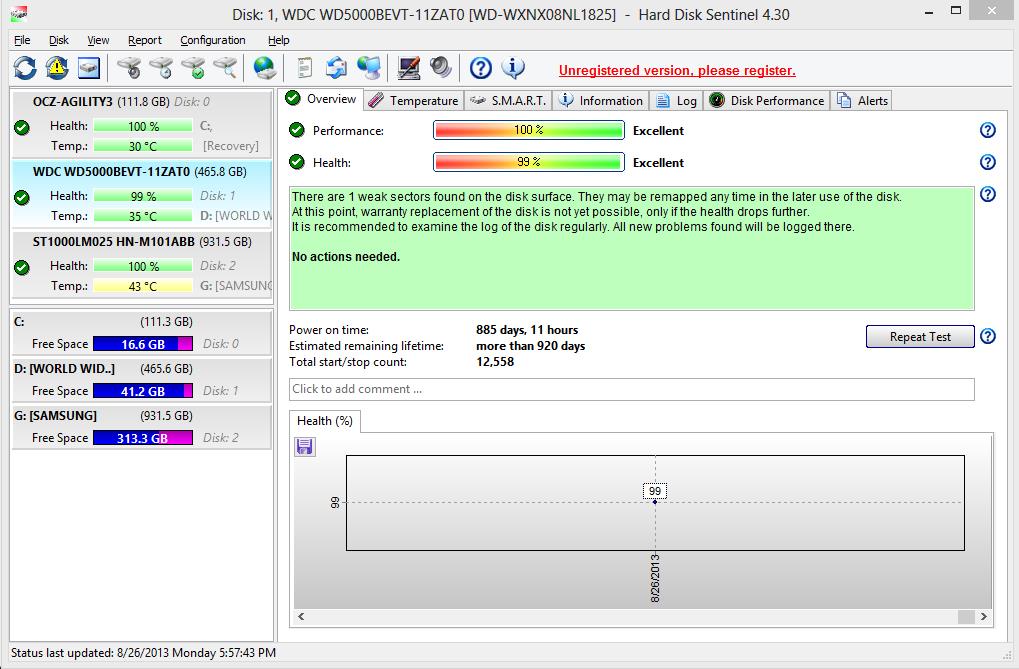Click the globe over disk toolbar icon
The height and width of the screenshot is (669, 1019).
point(264,68)
